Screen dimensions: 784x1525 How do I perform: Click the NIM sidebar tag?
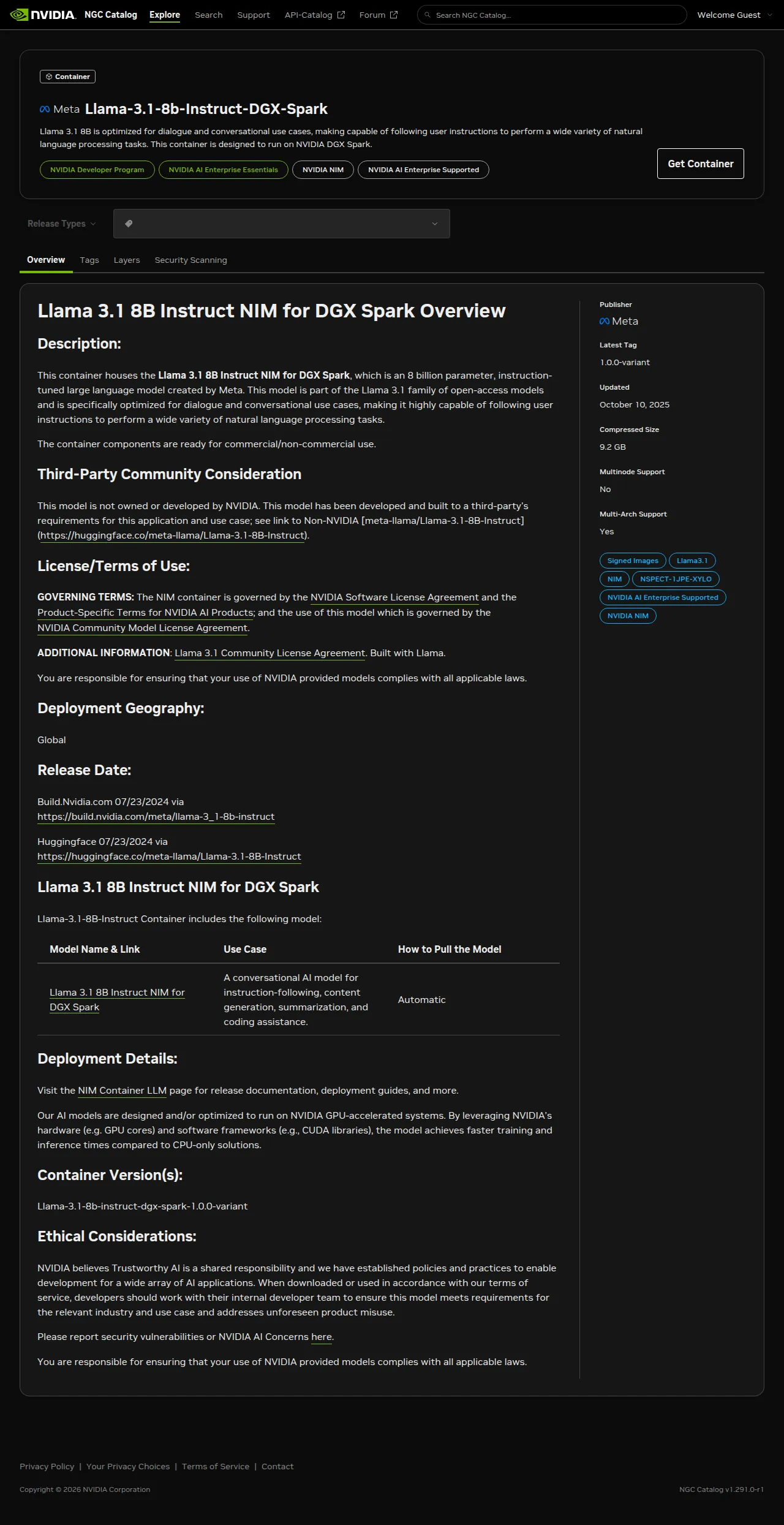pos(614,579)
